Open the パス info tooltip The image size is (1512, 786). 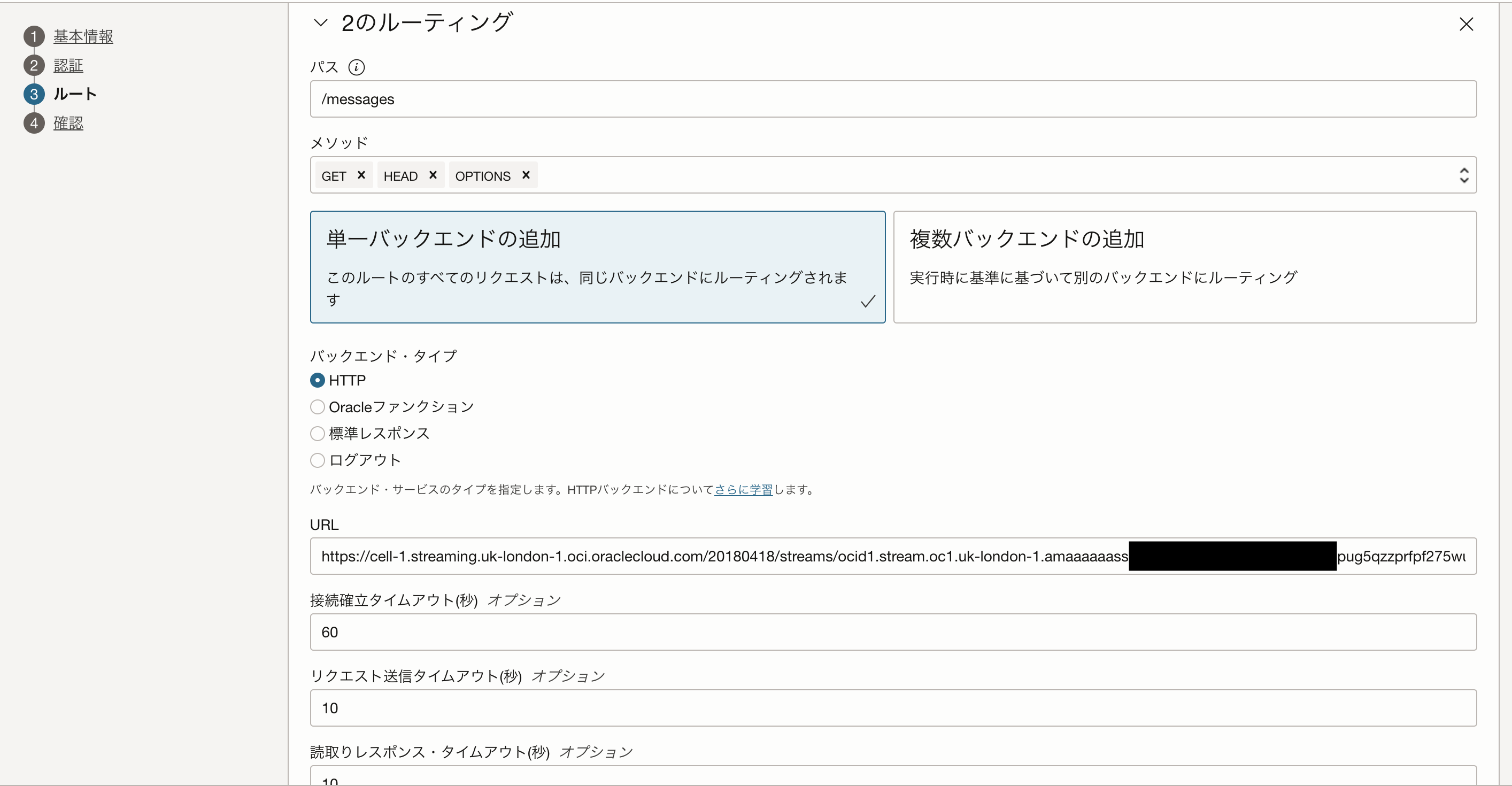click(358, 67)
